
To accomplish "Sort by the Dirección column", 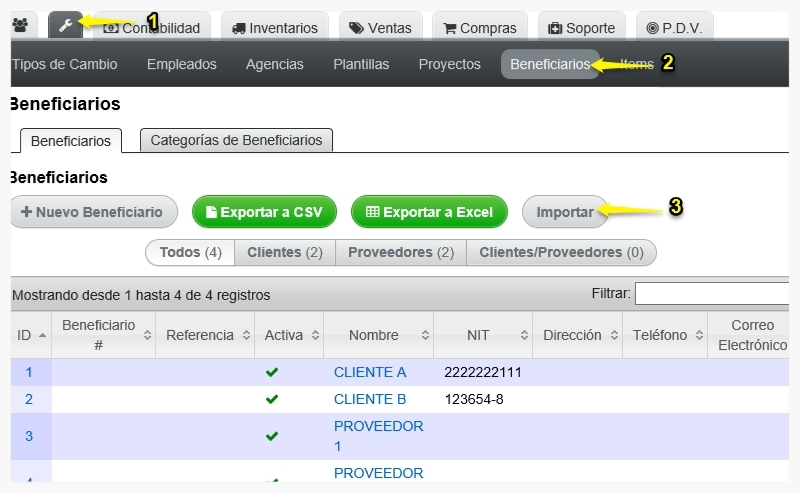I will (x=578, y=335).
